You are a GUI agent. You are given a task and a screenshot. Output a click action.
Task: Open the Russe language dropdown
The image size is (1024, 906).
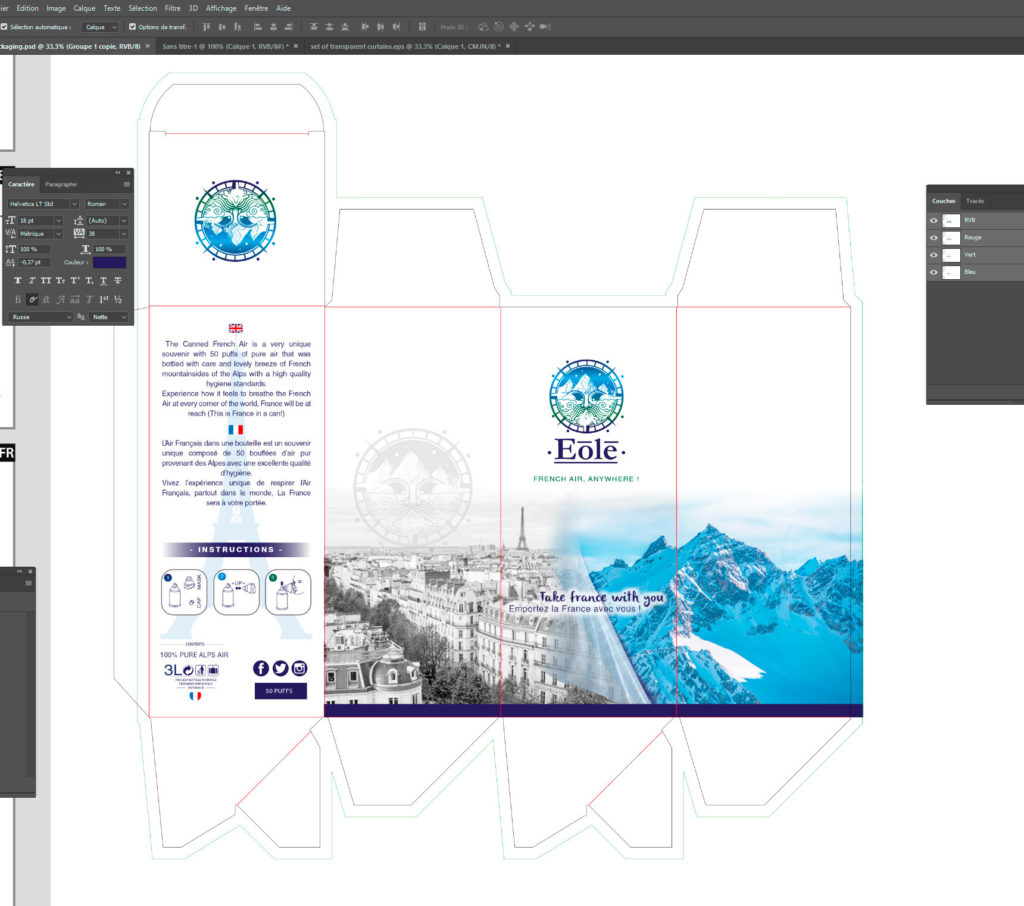[40, 317]
